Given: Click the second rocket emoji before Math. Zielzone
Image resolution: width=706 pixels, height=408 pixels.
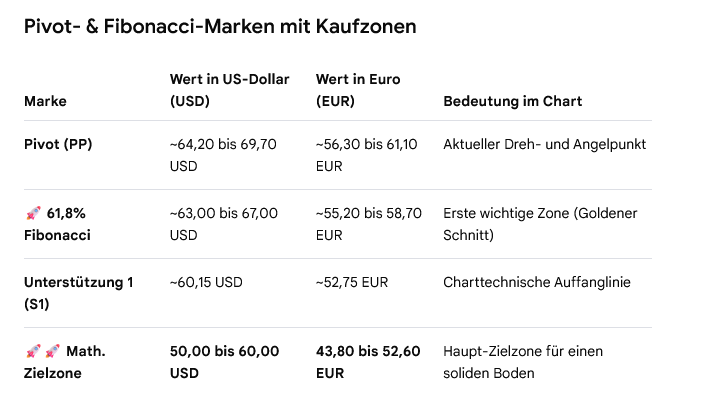Looking at the screenshot, I should (53, 351).
